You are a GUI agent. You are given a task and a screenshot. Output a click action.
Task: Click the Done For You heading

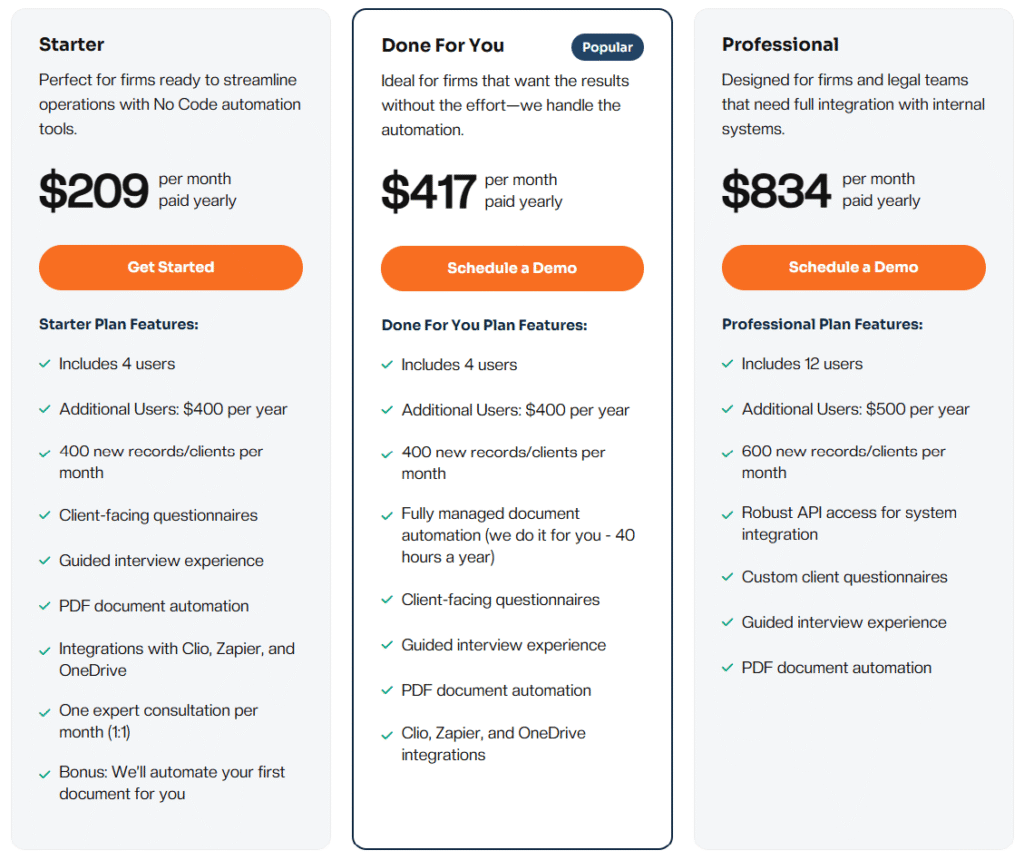[x=442, y=45]
